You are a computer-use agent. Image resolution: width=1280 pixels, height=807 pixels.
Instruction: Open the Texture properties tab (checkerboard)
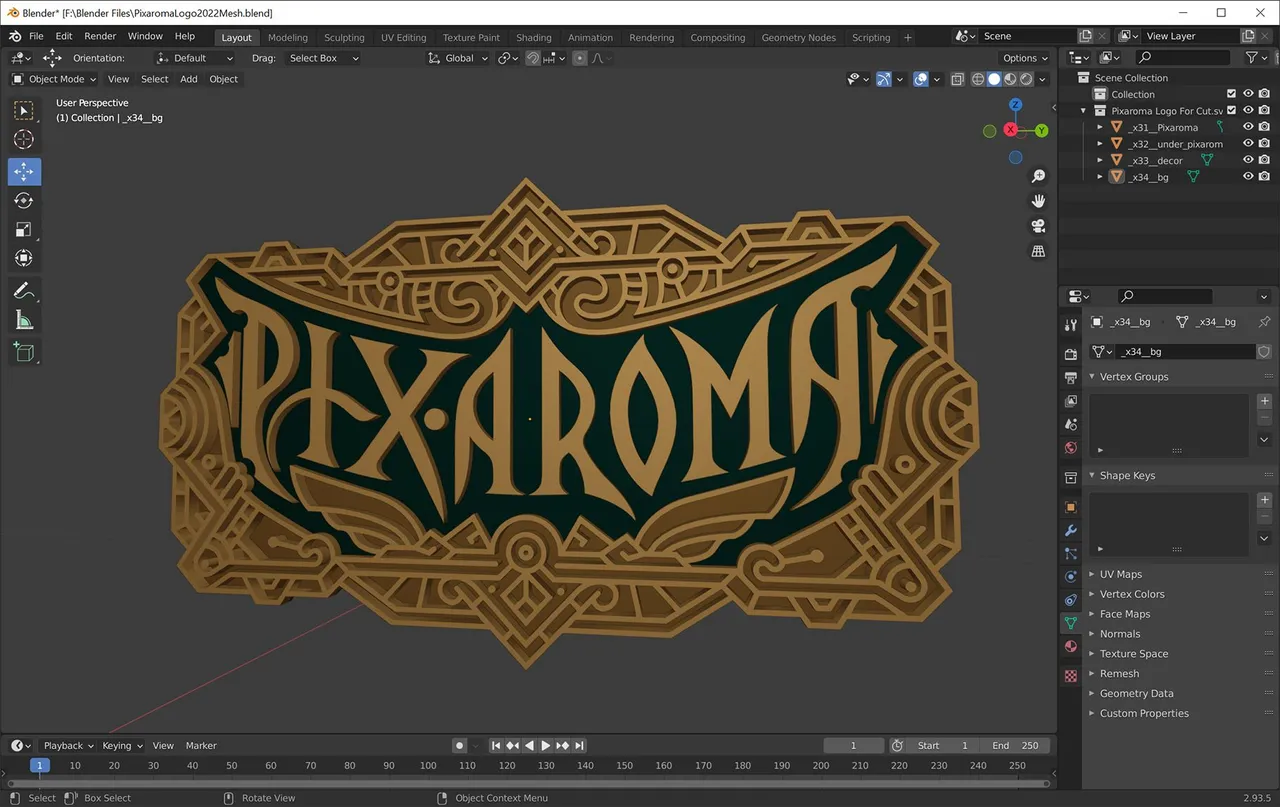pos(1071,676)
